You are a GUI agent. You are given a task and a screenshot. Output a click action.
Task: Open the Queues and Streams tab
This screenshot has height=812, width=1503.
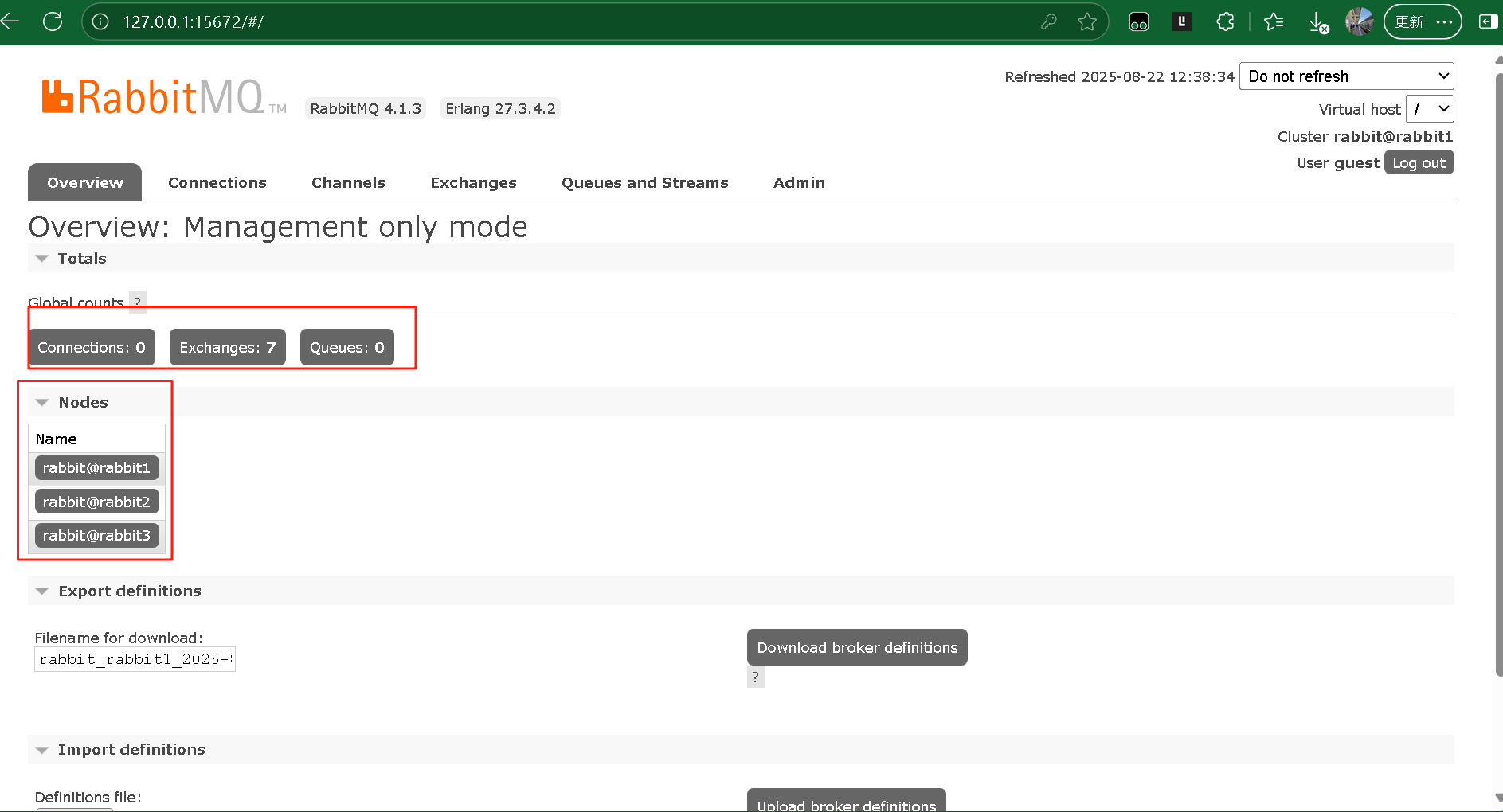coord(644,182)
